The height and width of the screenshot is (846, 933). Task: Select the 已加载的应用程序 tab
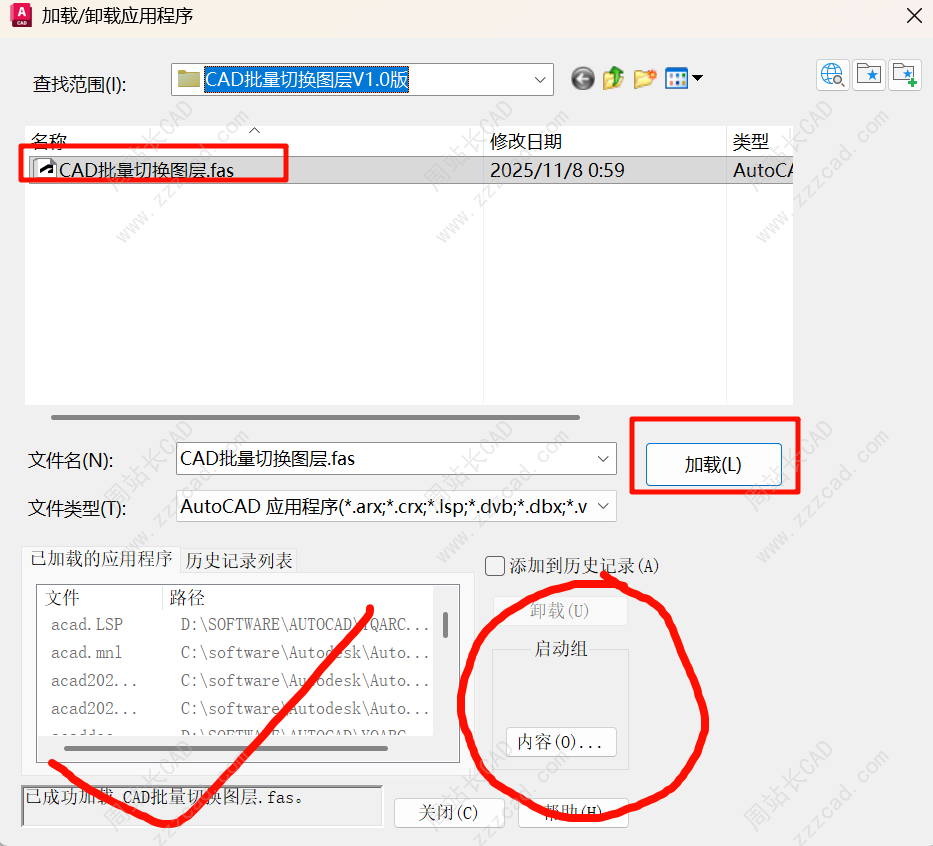(x=101, y=559)
